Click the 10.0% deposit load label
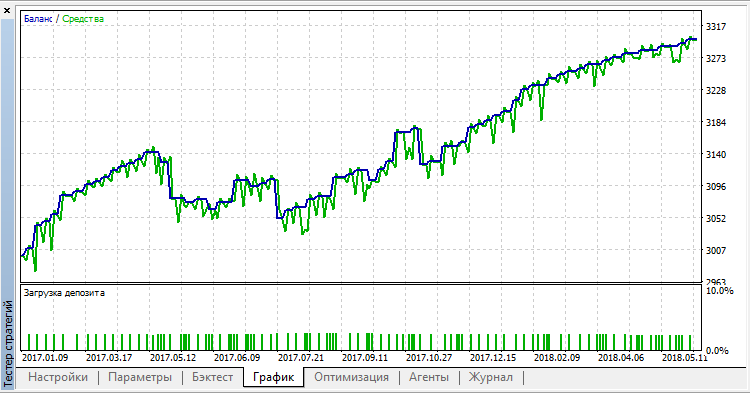 719,291
